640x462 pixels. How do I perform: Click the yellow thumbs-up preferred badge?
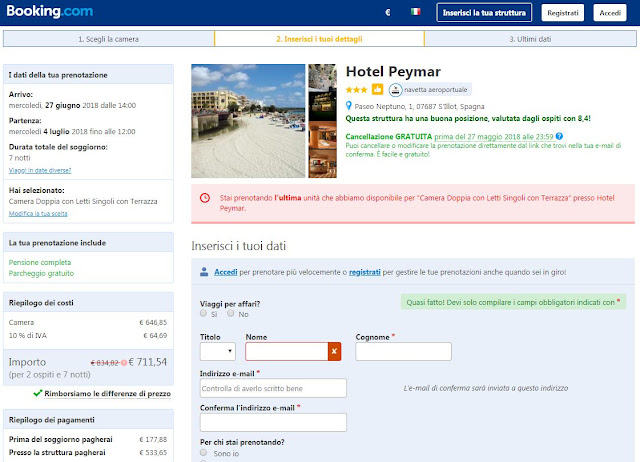pyautogui.click(x=377, y=89)
